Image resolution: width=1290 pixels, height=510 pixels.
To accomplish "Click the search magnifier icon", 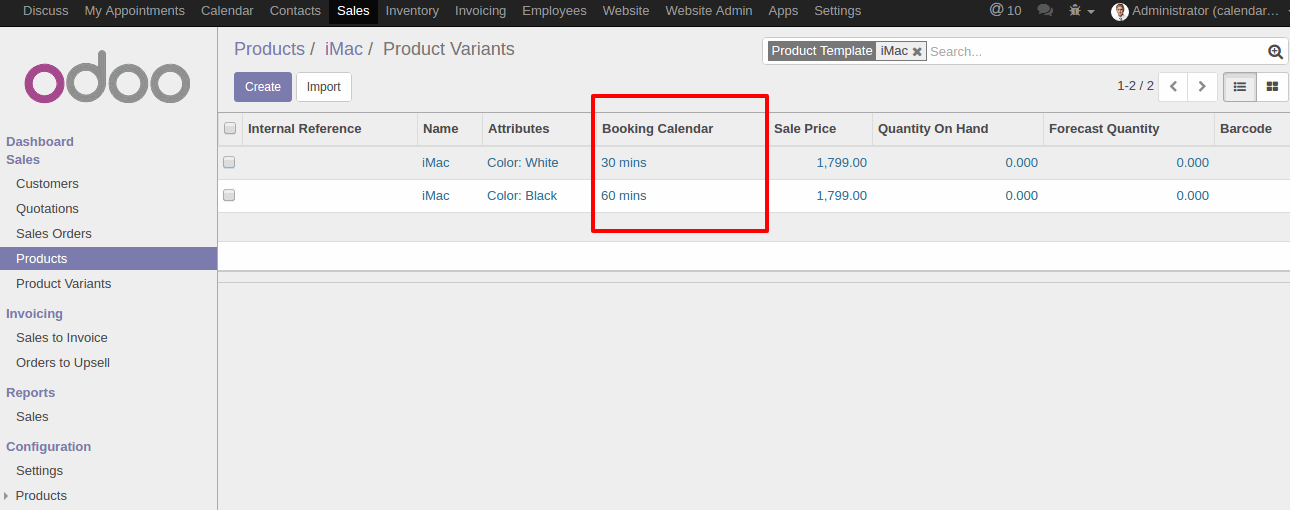I will coord(1275,52).
